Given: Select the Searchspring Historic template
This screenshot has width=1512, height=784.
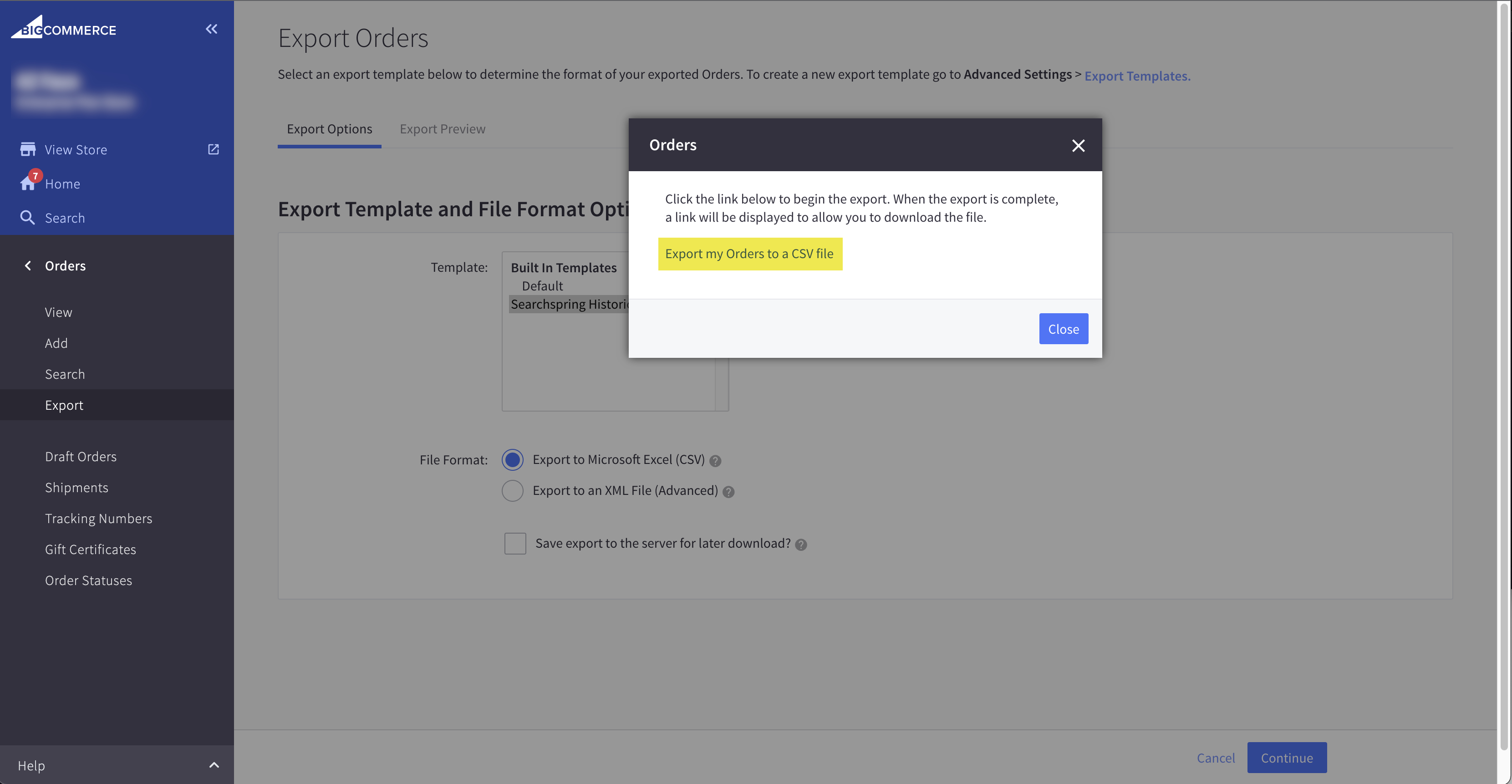Looking at the screenshot, I should [568, 304].
